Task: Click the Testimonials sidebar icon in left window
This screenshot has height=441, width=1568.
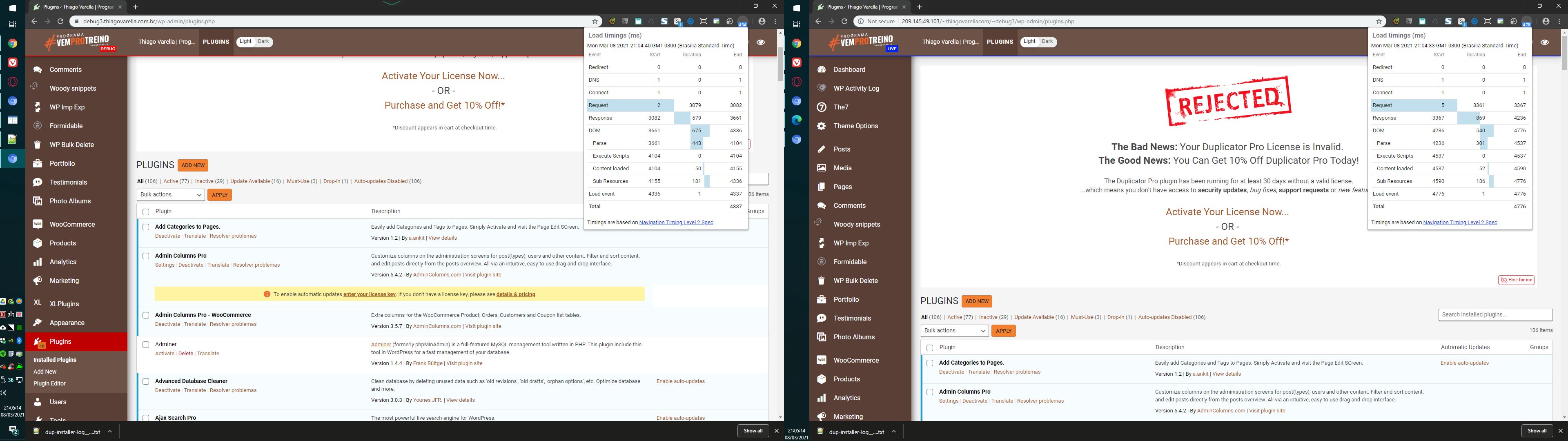Action: tap(38, 182)
